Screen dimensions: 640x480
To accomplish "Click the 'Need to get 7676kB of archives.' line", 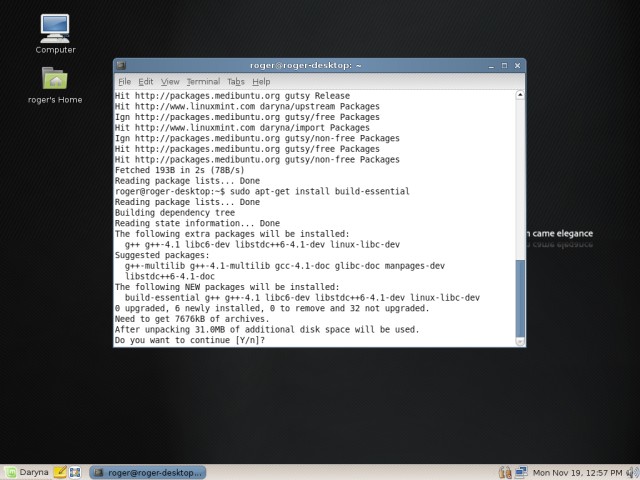I will [192, 319].
